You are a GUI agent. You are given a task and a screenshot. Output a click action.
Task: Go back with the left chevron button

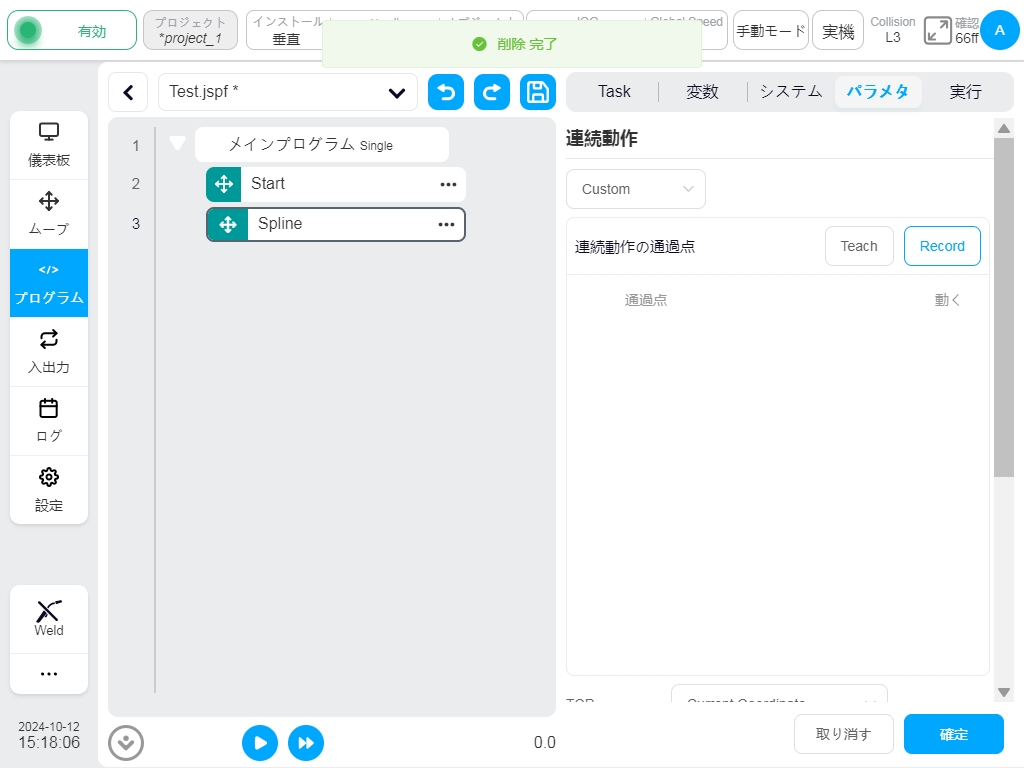129,92
